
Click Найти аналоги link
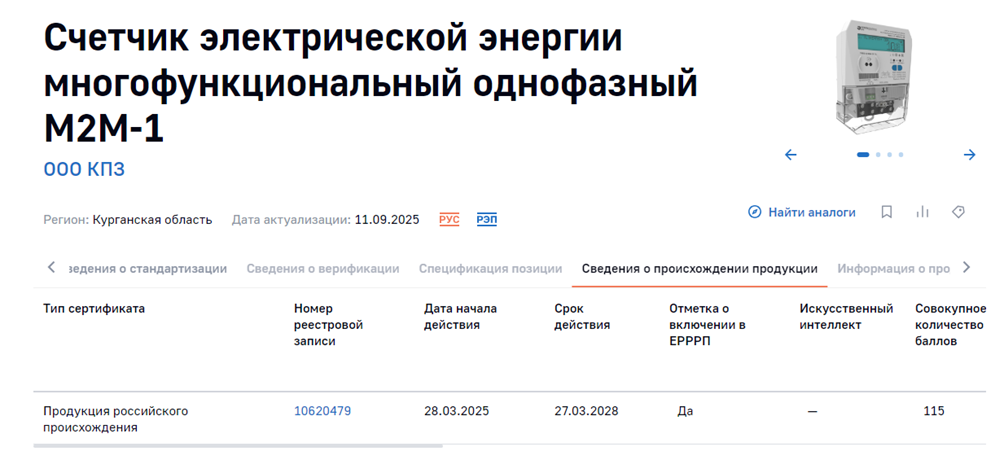point(812,212)
